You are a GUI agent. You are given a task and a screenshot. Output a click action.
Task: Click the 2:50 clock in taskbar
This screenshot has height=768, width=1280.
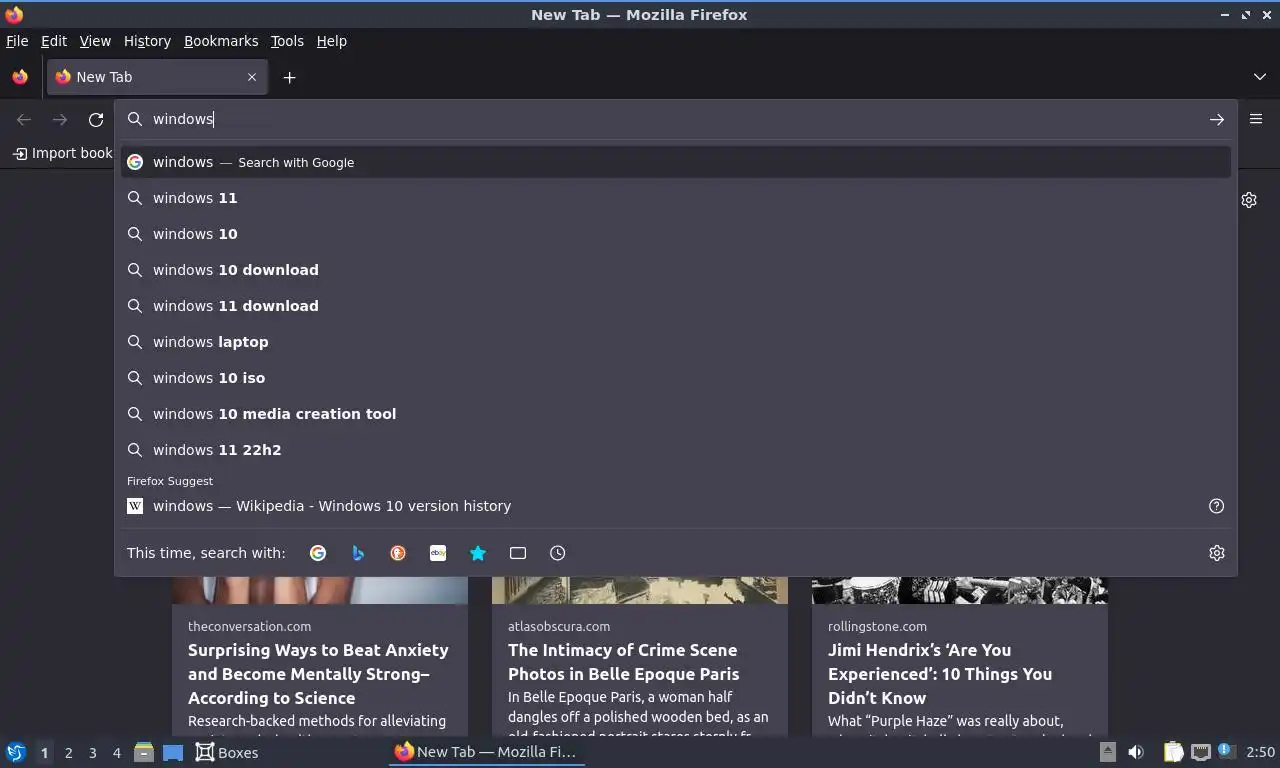1261,752
